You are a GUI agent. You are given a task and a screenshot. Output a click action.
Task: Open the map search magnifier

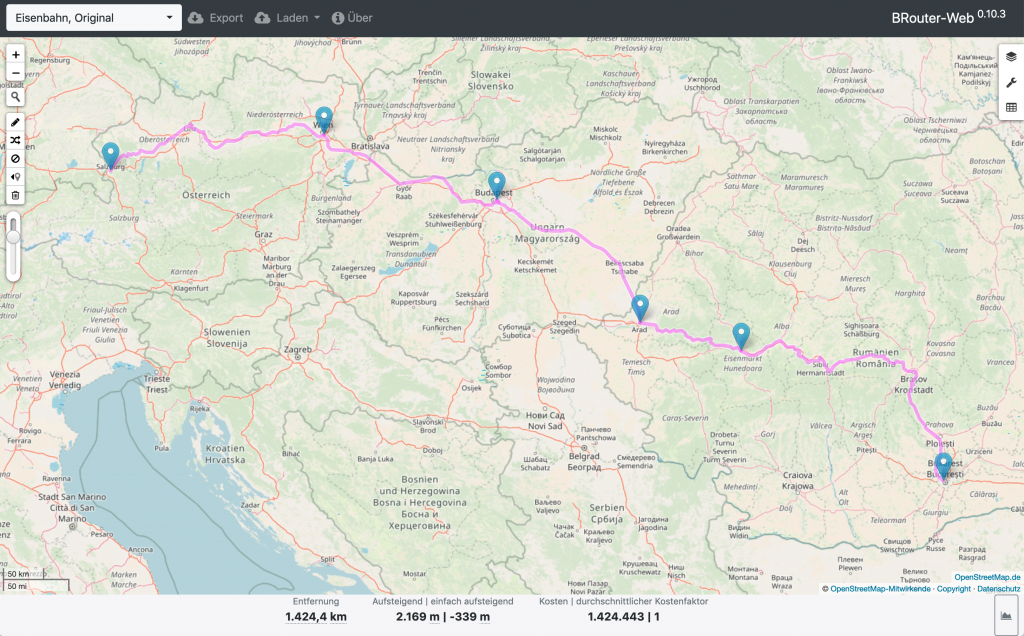(x=16, y=97)
